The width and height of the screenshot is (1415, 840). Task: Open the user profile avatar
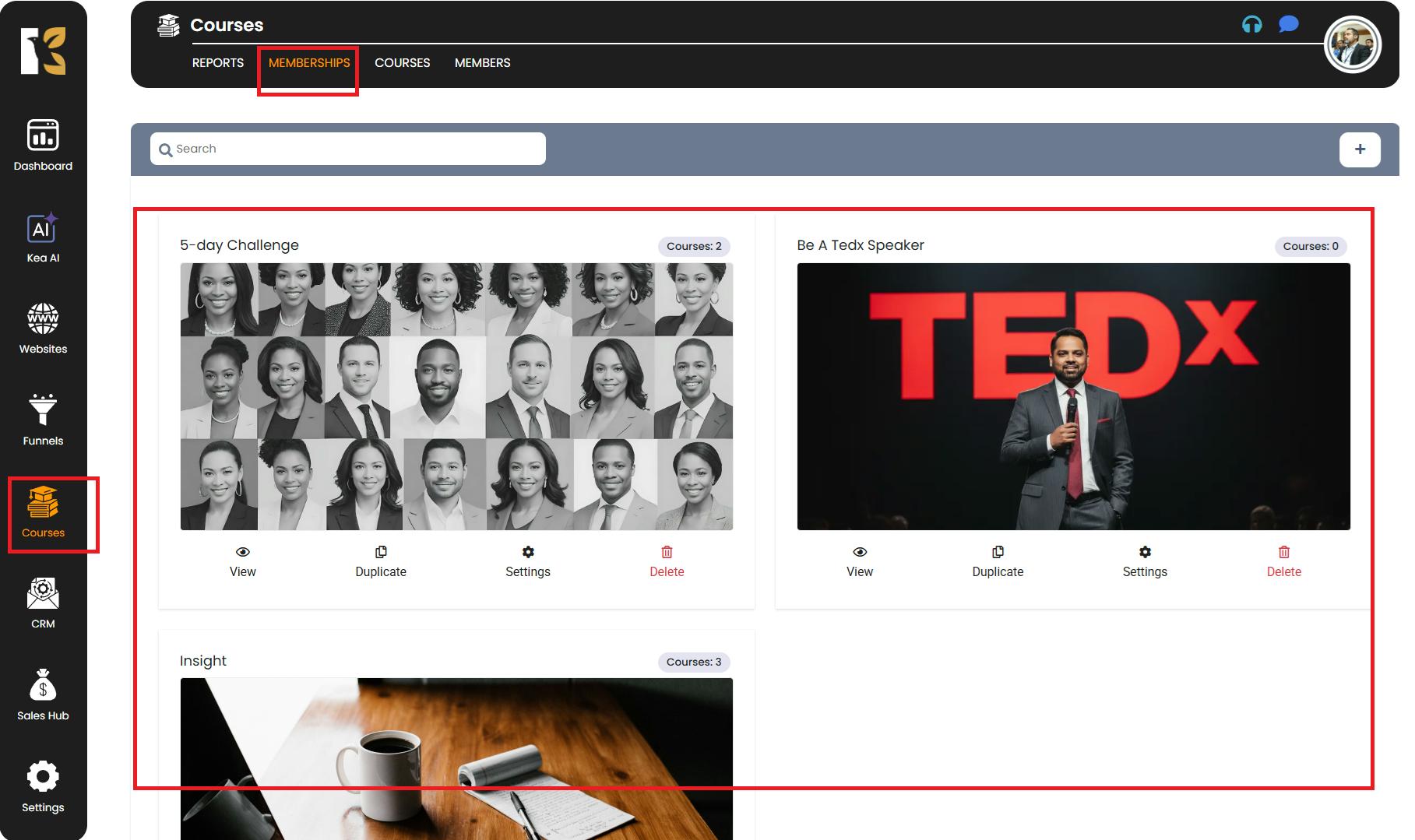pos(1353,45)
